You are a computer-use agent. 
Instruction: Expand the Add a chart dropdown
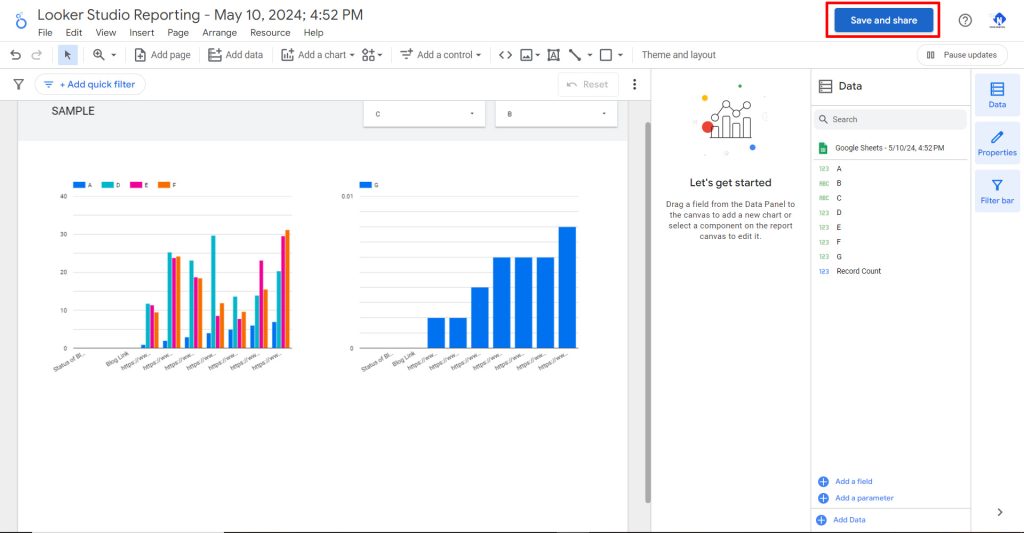pyautogui.click(x=316, y=55)
